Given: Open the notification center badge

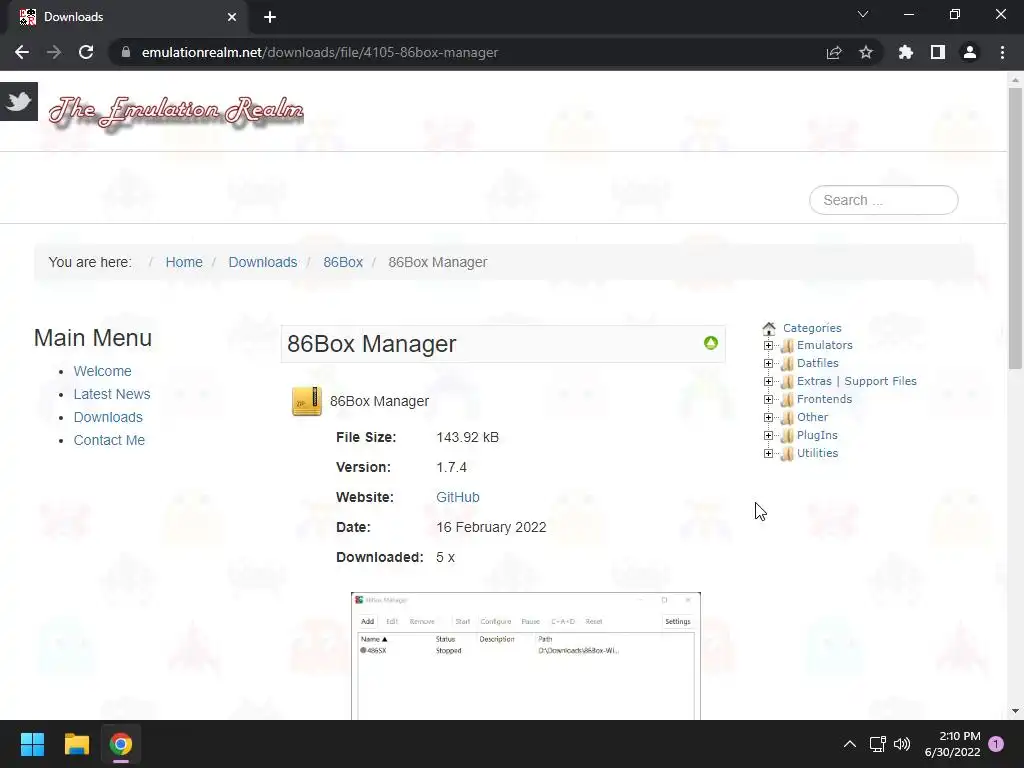Looking at the screenshot, I should 996,744.
